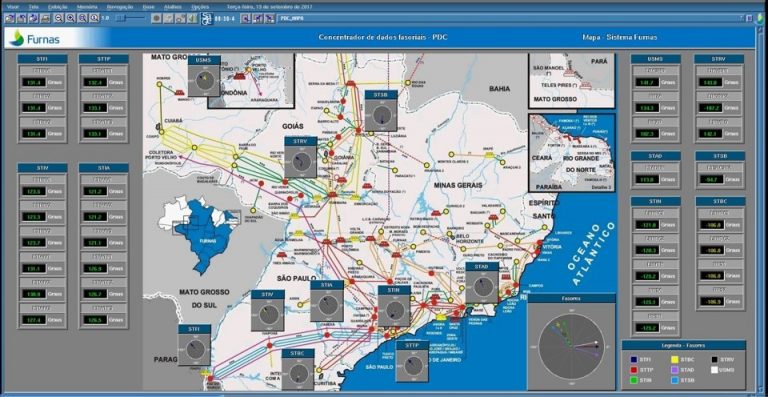
Task: Click the zoom level slider in toolbar
Action: coord(130,18)
